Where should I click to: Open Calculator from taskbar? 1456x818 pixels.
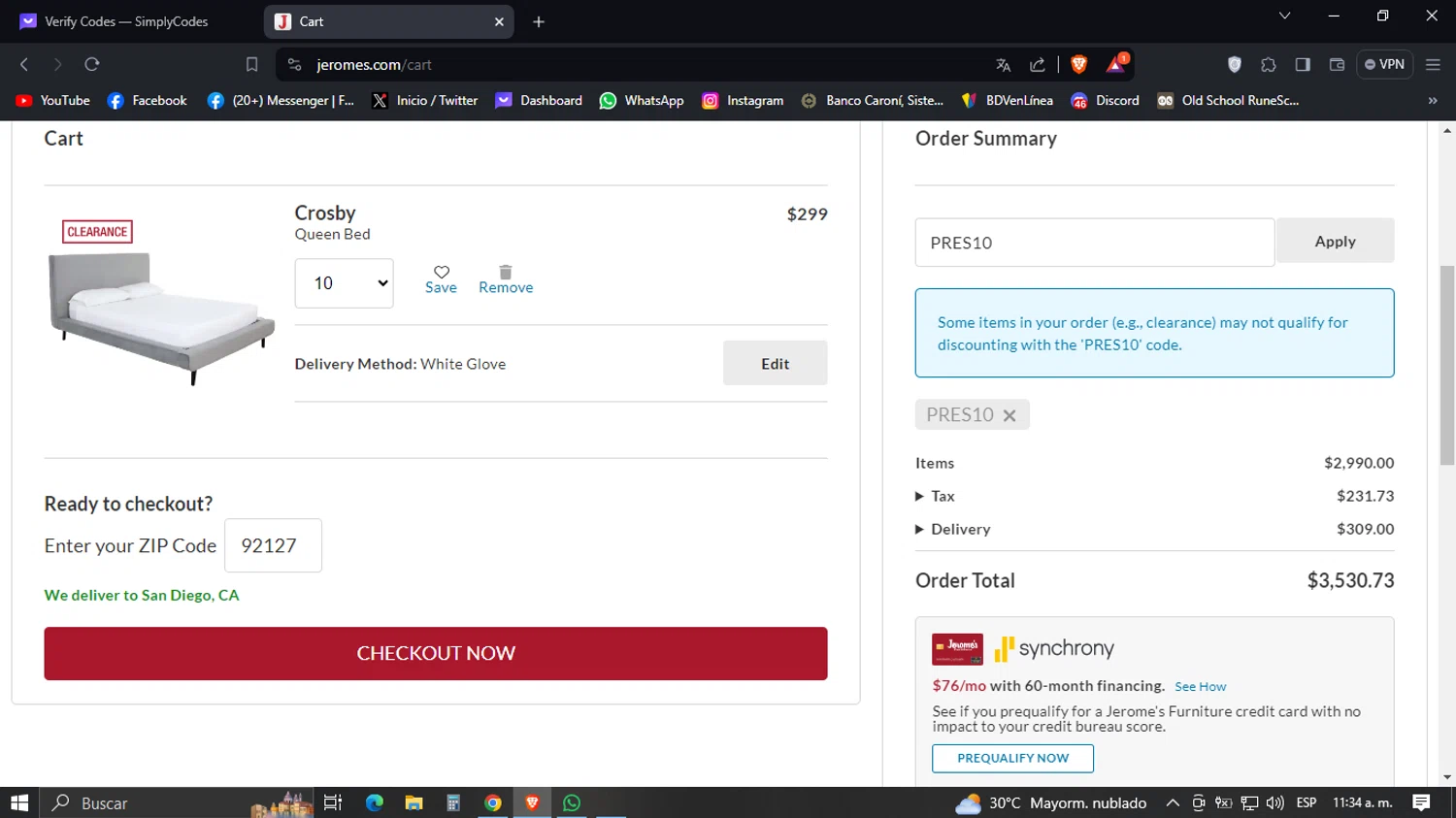point(453,802)
